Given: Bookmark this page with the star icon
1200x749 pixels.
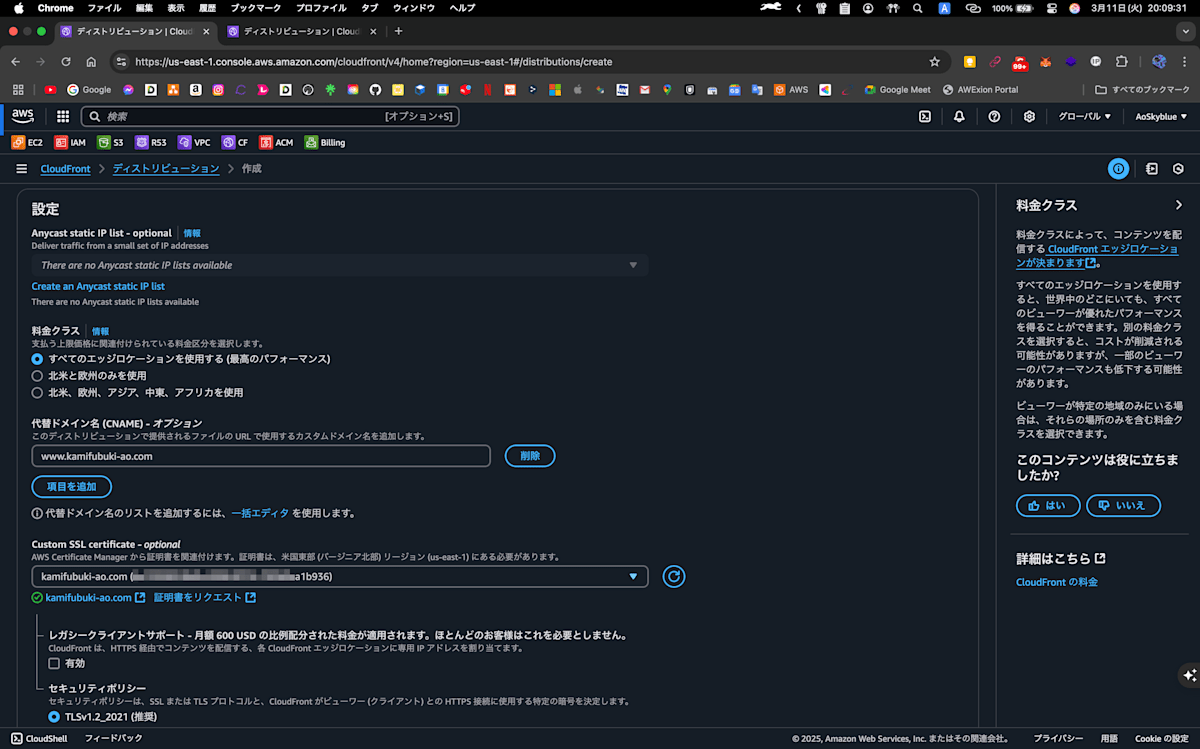Looking at the screenshot, I should 935,61.
